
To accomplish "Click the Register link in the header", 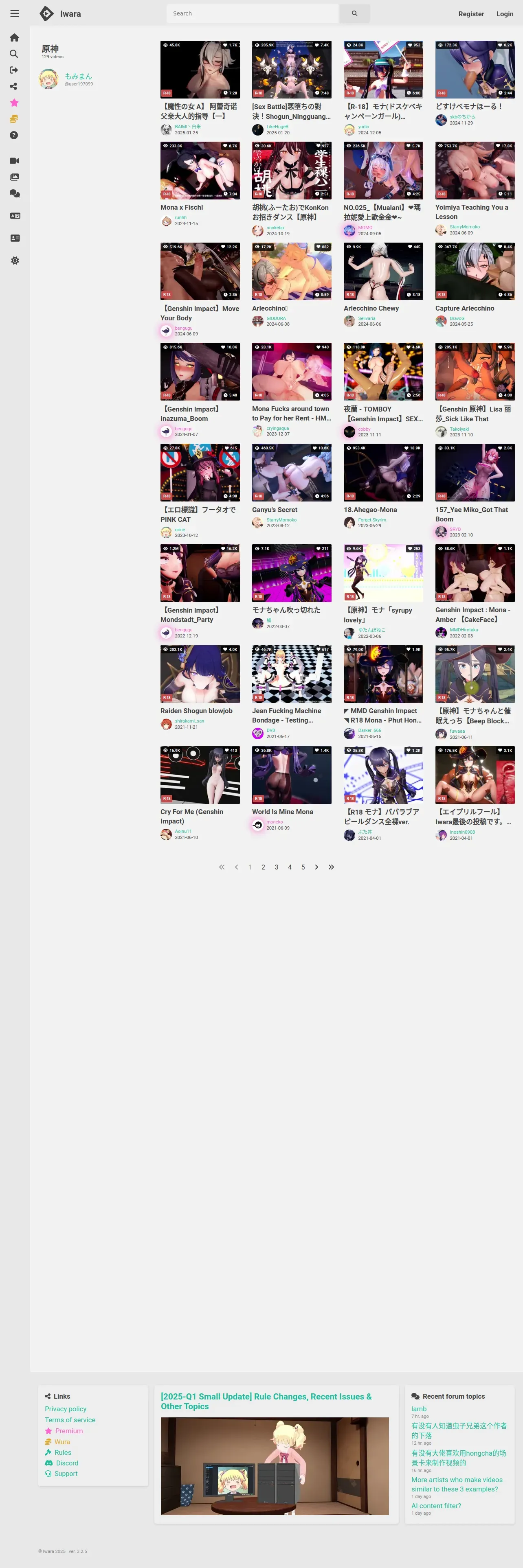I will [471, 14].
